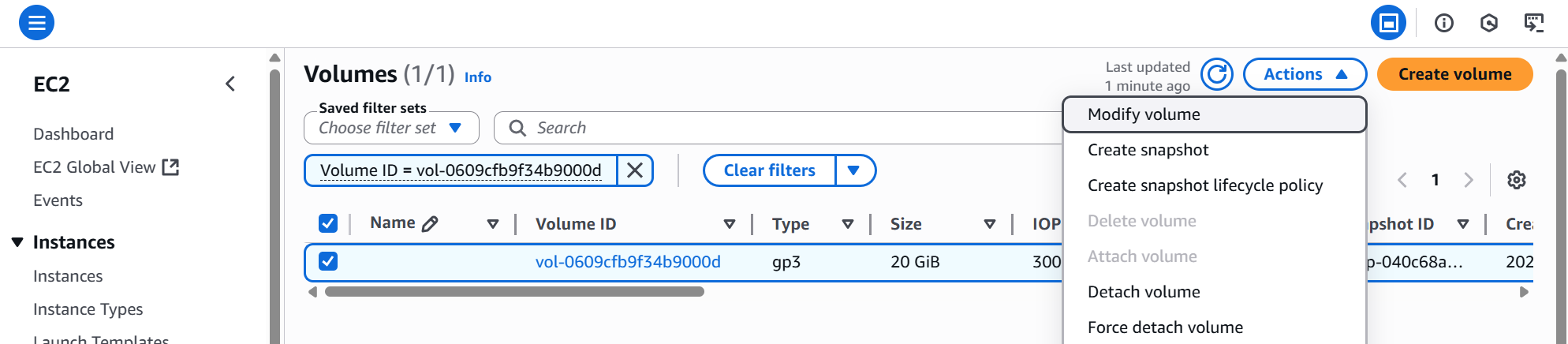The image size is (1568, 344).
Task: Click the horizontal table scrollbar
Action: [x=514, y=292]
